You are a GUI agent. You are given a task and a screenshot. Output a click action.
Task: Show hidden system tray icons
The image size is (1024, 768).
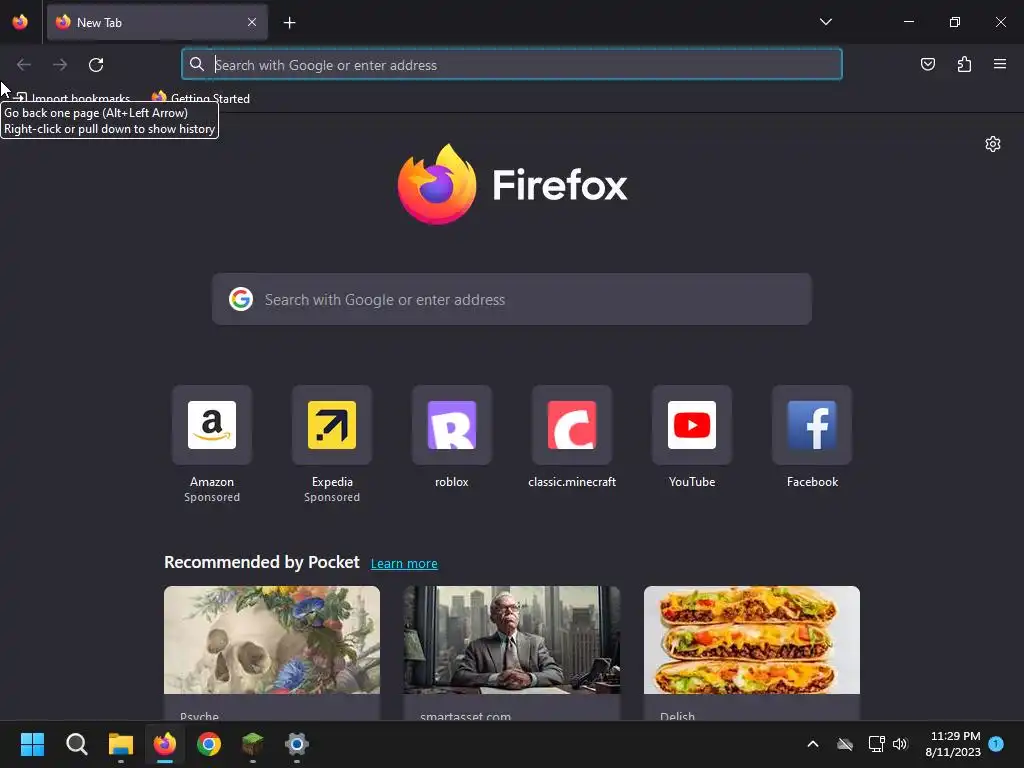[x=813, y=744]
